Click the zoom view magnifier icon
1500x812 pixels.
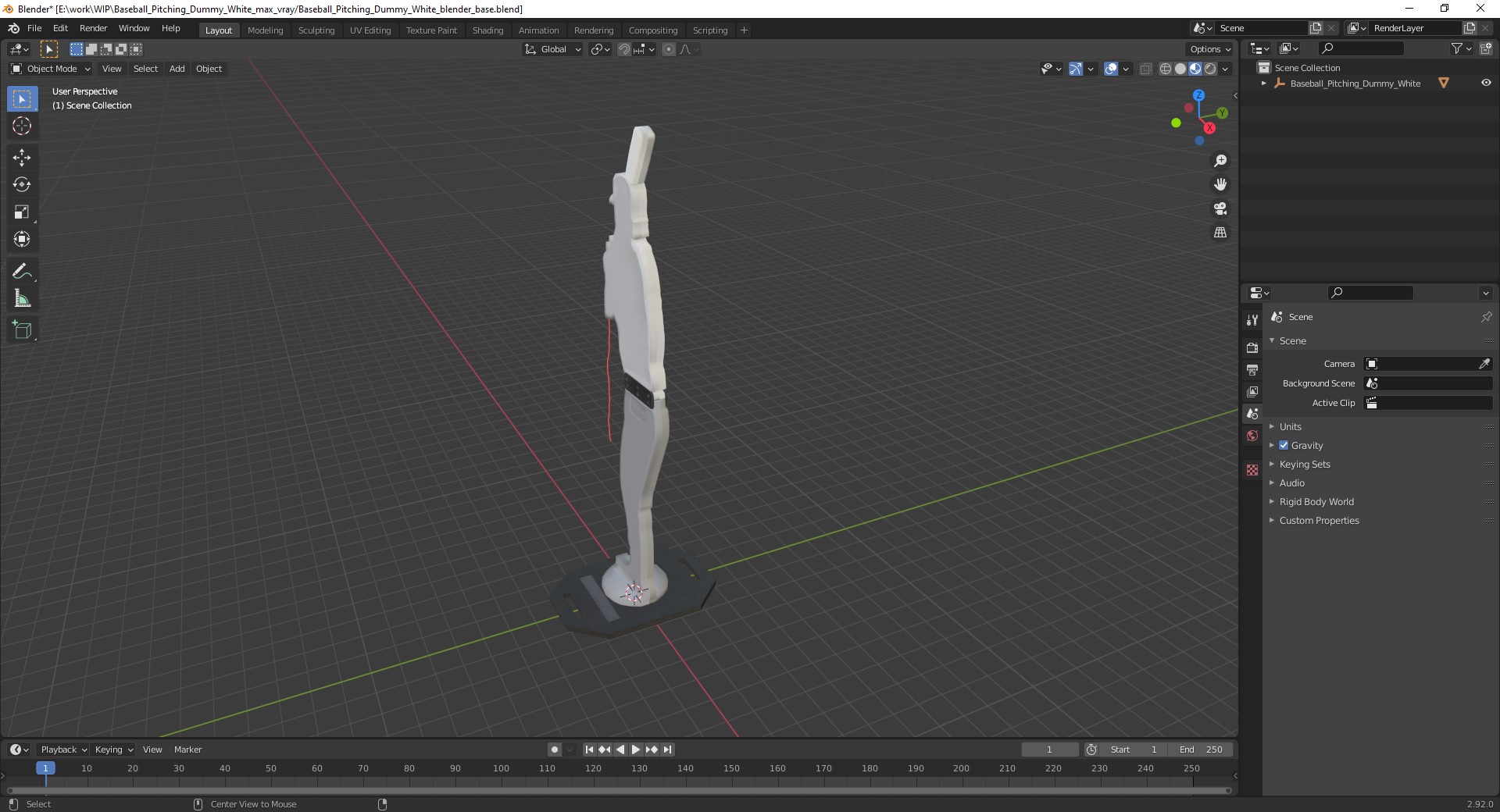(1220, 161)
